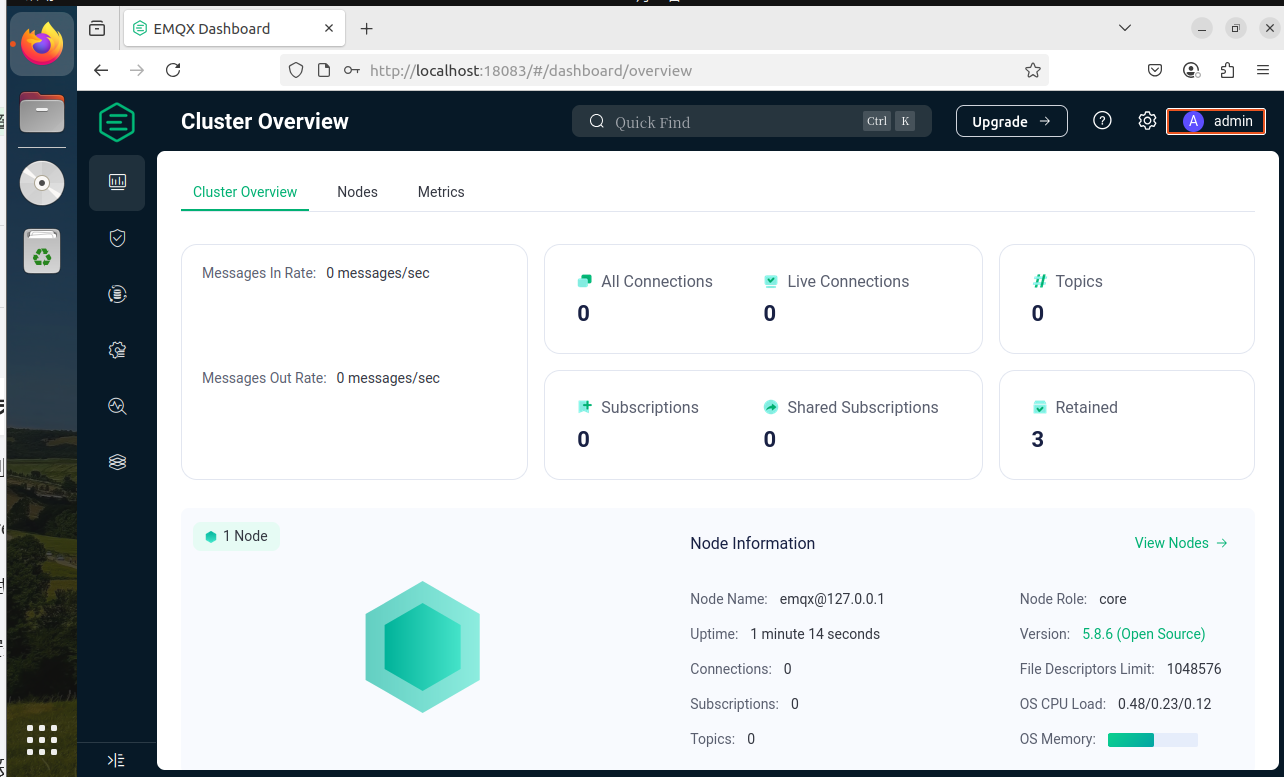Open the help question mark icon

click(x=1102, y=121)
